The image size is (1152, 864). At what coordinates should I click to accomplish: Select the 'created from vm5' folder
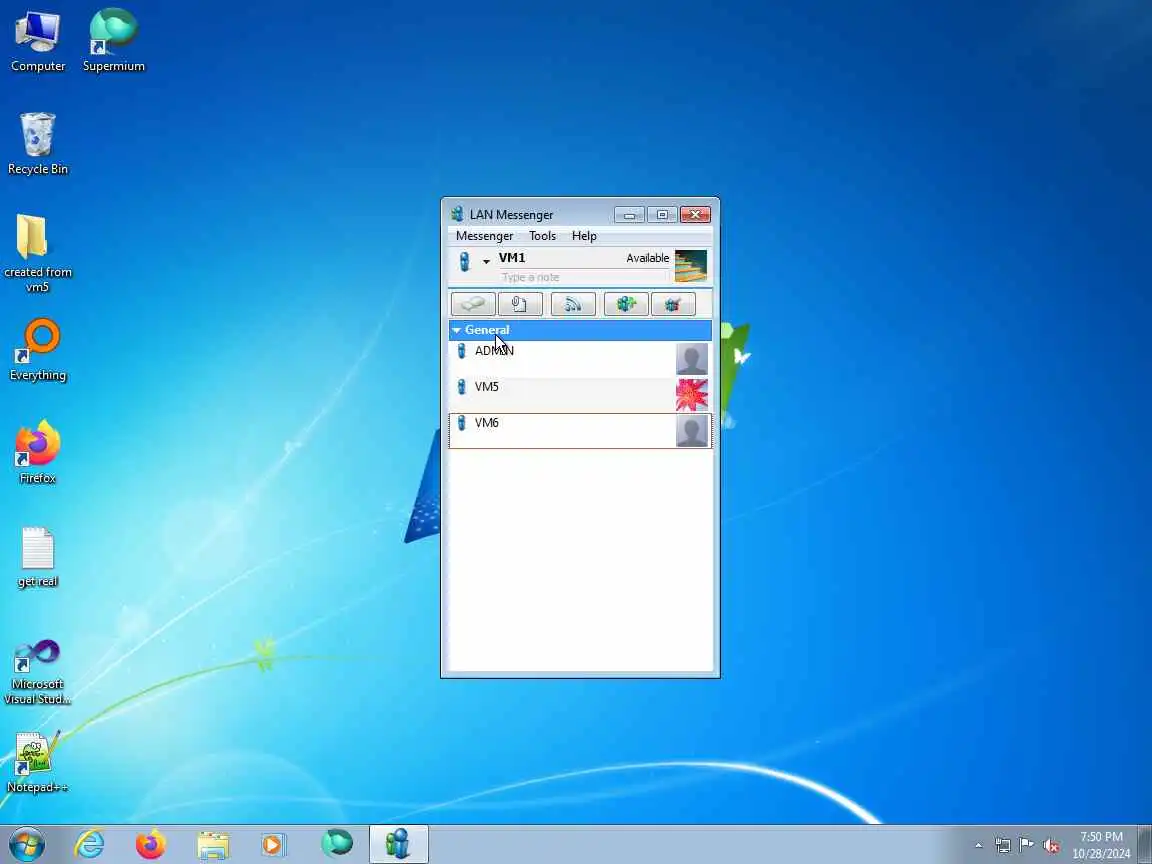[38, 253]
